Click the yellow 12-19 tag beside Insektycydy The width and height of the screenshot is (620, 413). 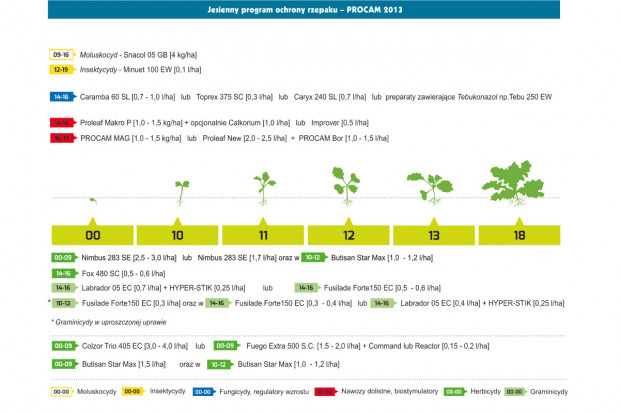[x=62, y=70]
